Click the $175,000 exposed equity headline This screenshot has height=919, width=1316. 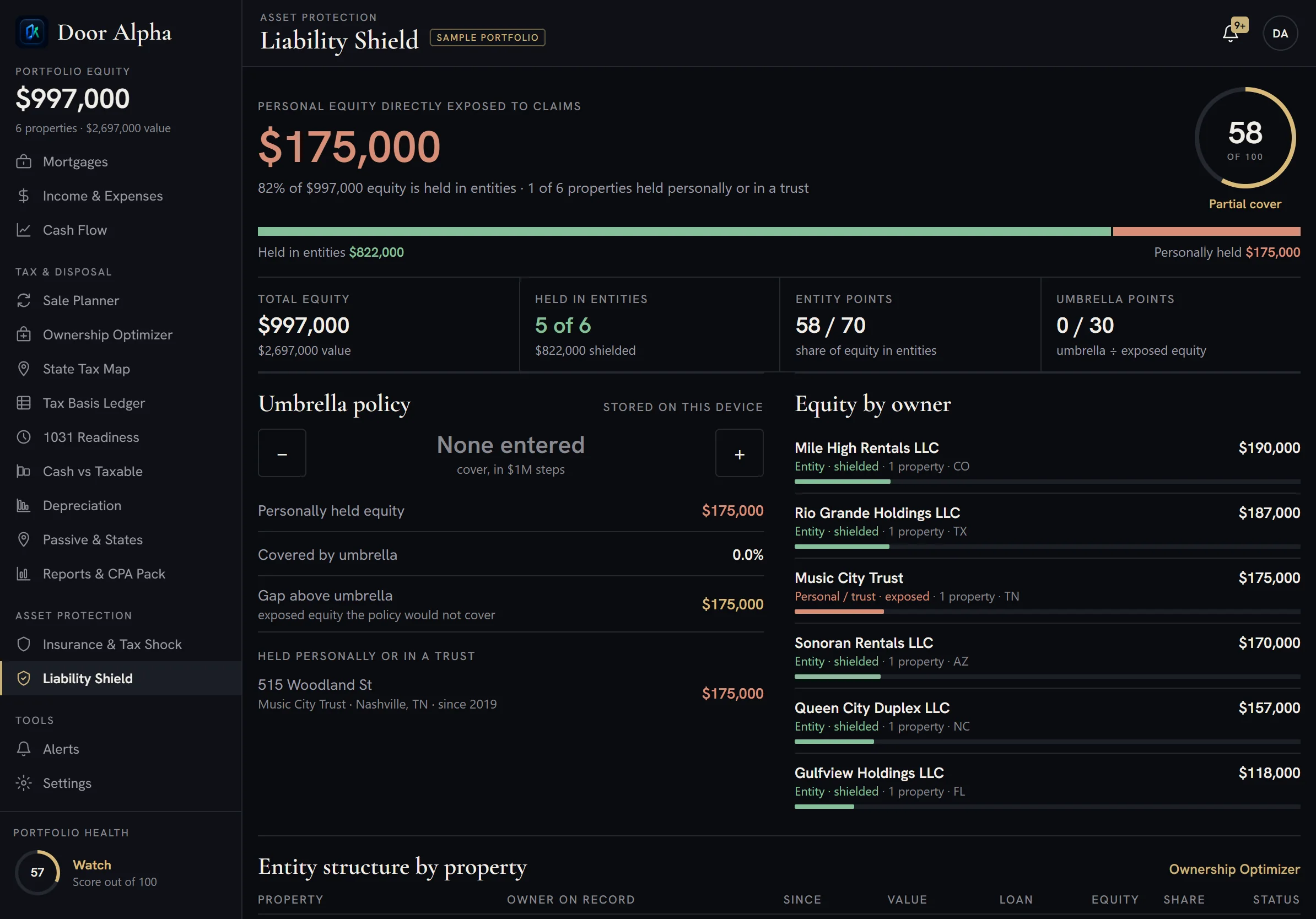click(349, 147)
